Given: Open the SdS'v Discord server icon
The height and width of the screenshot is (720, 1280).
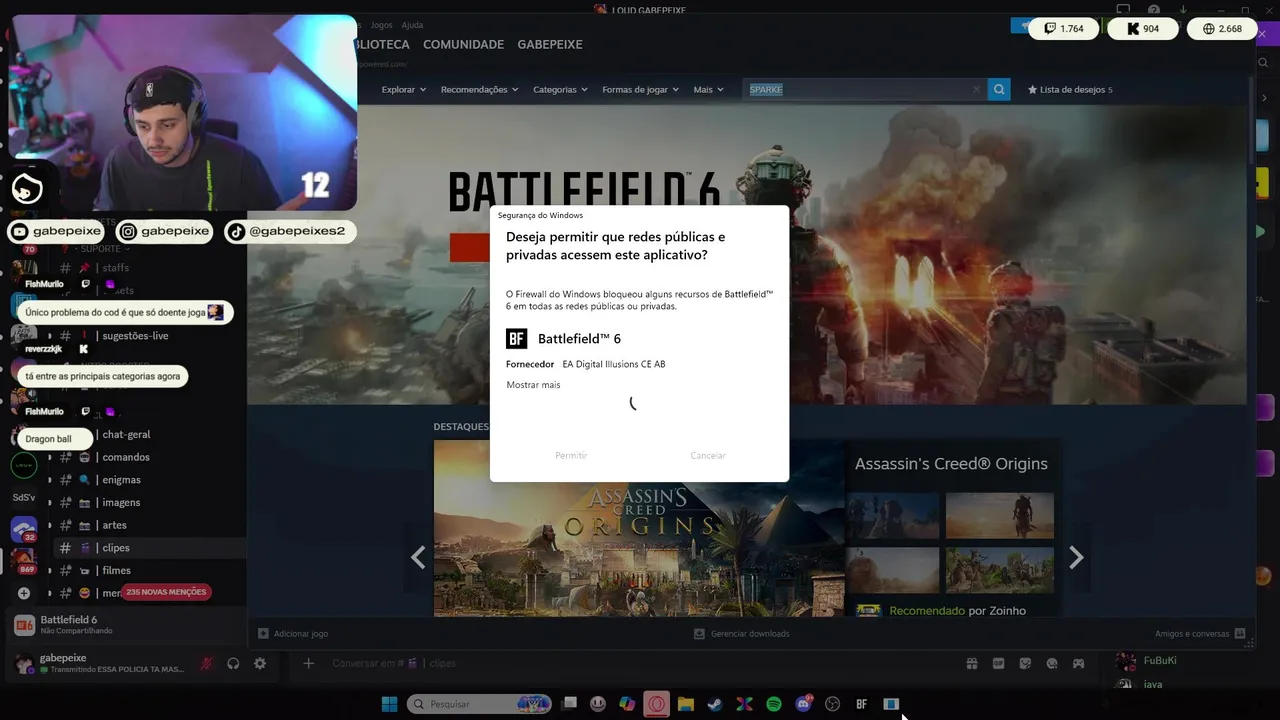Looking at the screenshot, I should point(23,497).
